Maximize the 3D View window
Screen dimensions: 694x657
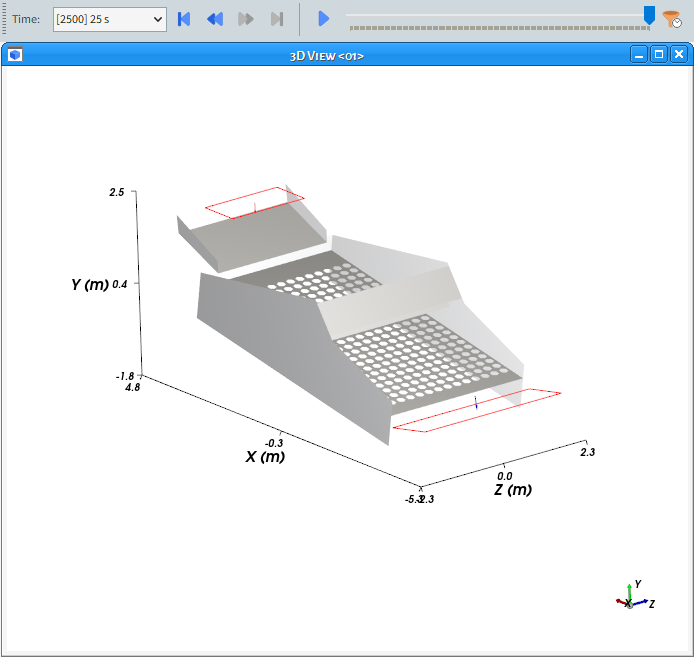coord(658,55)
